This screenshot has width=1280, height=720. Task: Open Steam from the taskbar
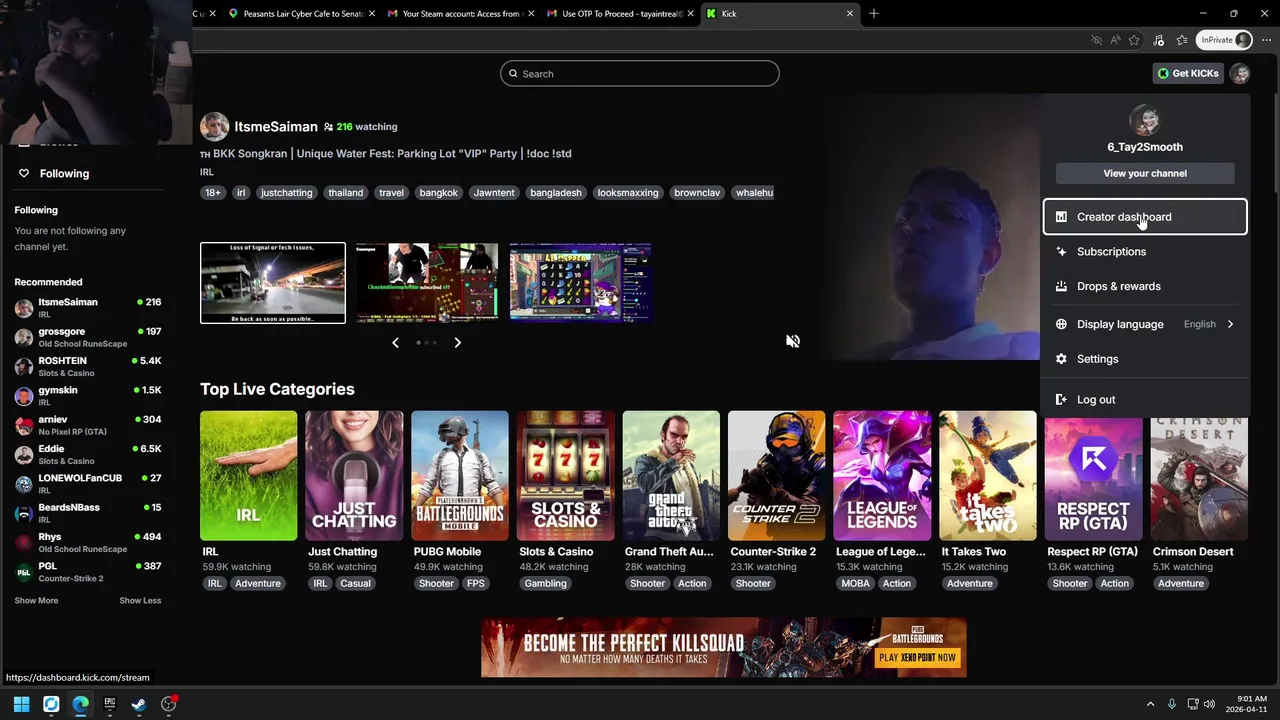tap(139, 704)
